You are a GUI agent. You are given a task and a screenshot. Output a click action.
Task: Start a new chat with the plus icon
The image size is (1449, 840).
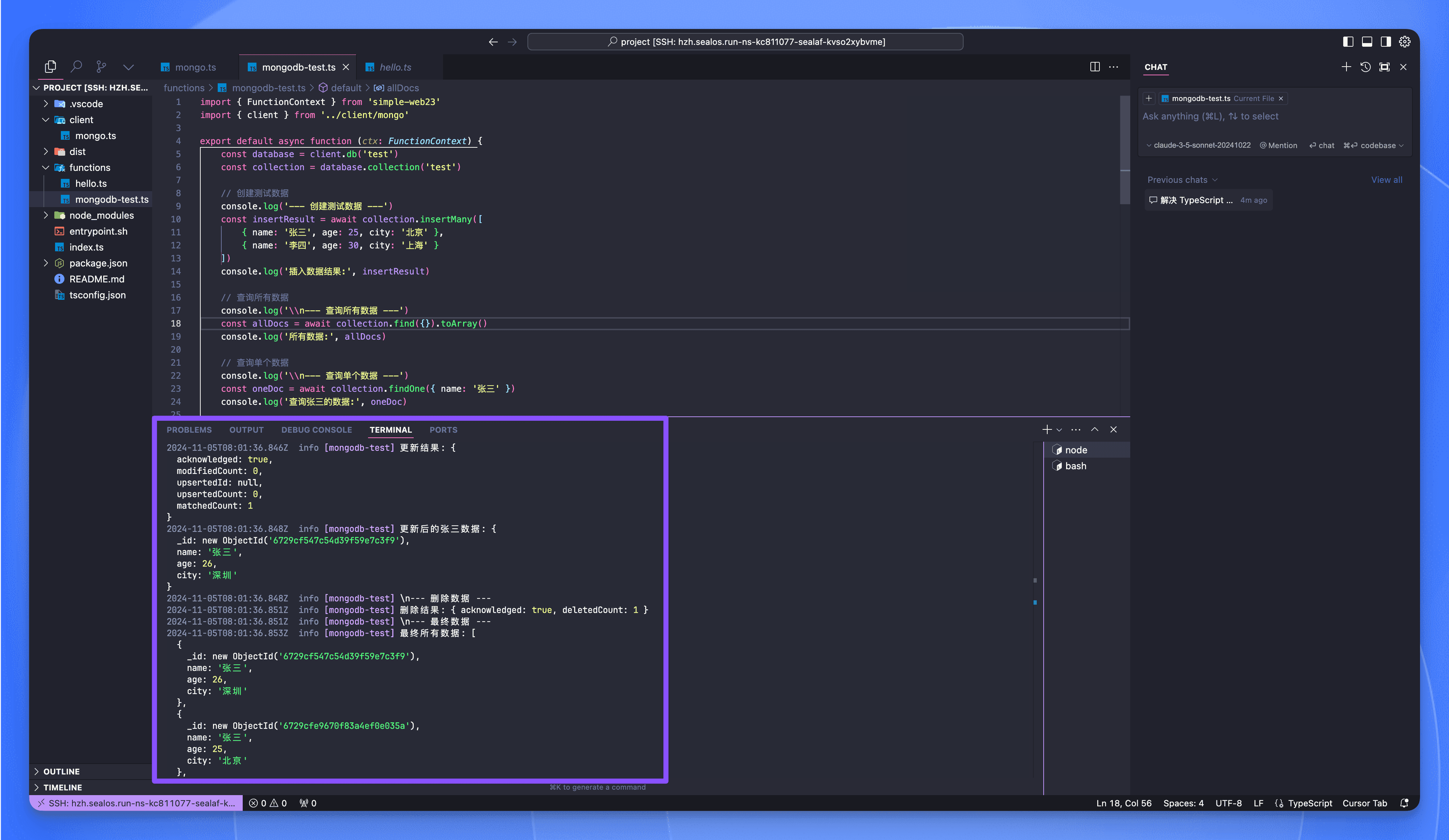[x=1346, y=67]
